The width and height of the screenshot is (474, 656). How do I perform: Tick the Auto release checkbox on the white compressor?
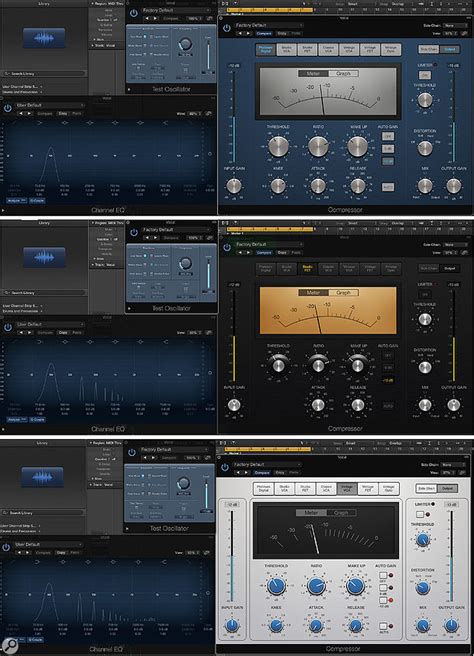coord(383,626)
